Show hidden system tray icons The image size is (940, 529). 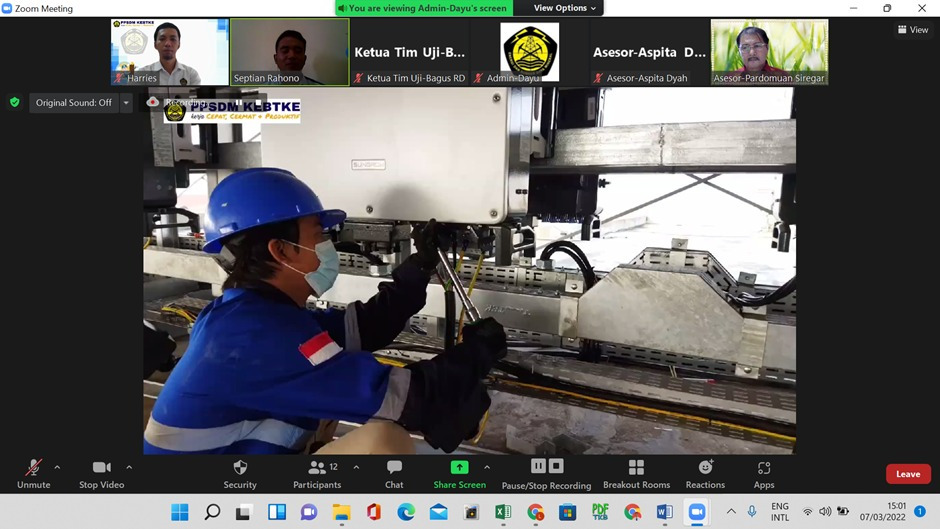(x=731, y=512)
